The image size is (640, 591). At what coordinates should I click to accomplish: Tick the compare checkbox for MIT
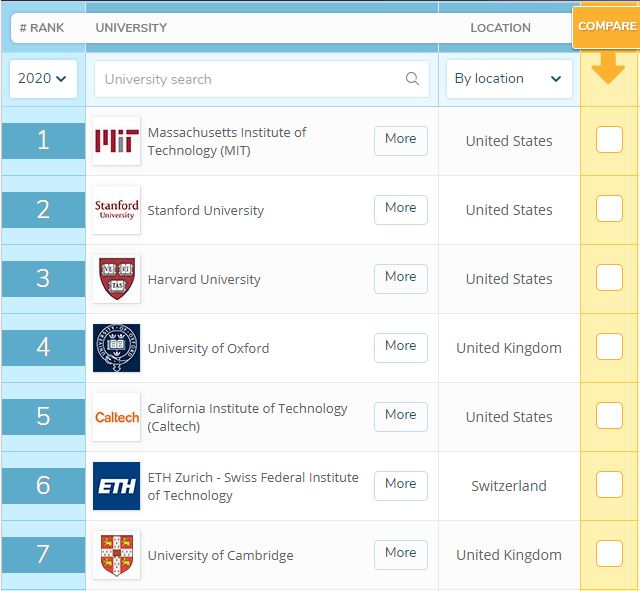pos(609,141)
